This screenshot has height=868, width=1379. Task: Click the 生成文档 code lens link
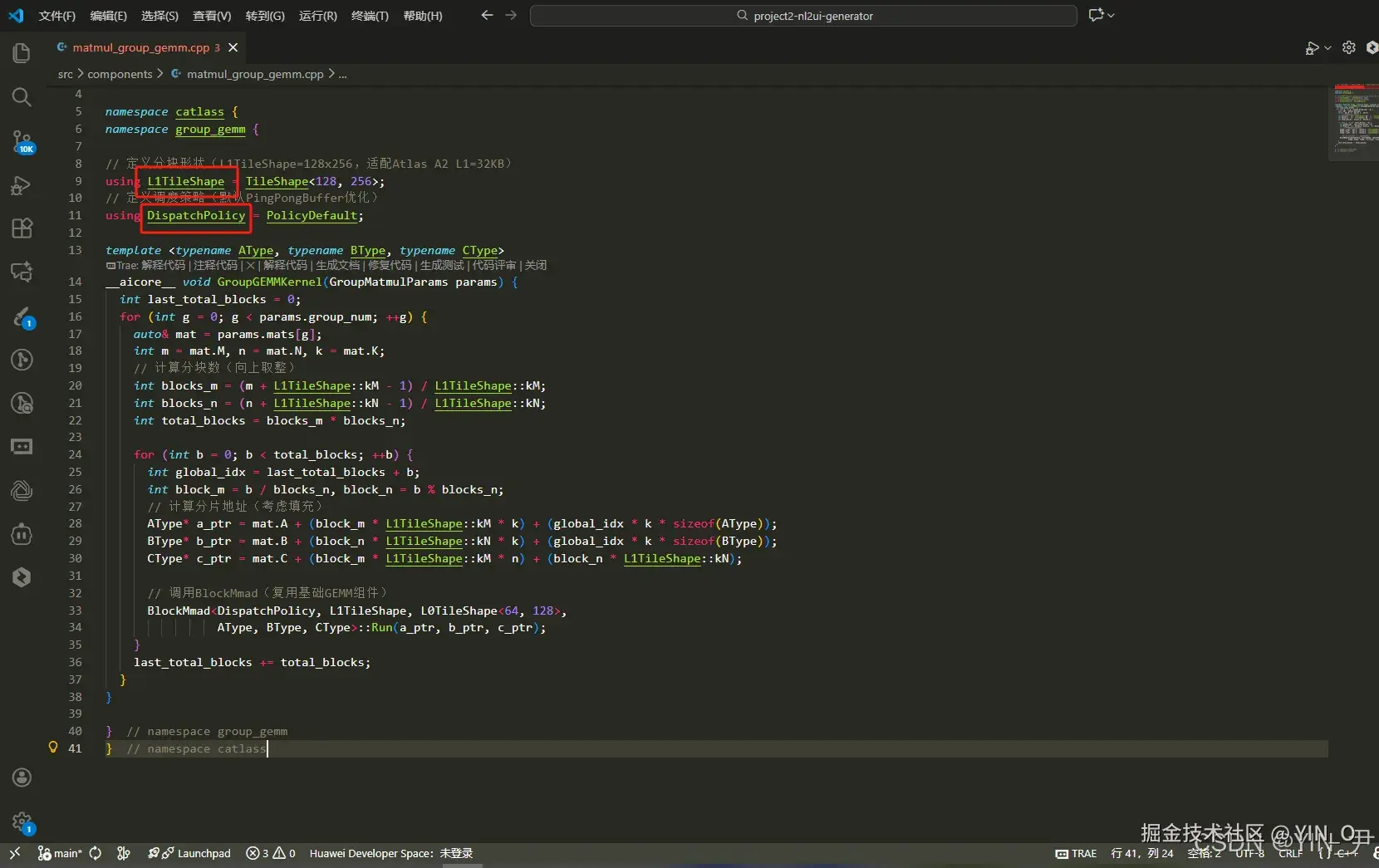(x=337, y=265)
